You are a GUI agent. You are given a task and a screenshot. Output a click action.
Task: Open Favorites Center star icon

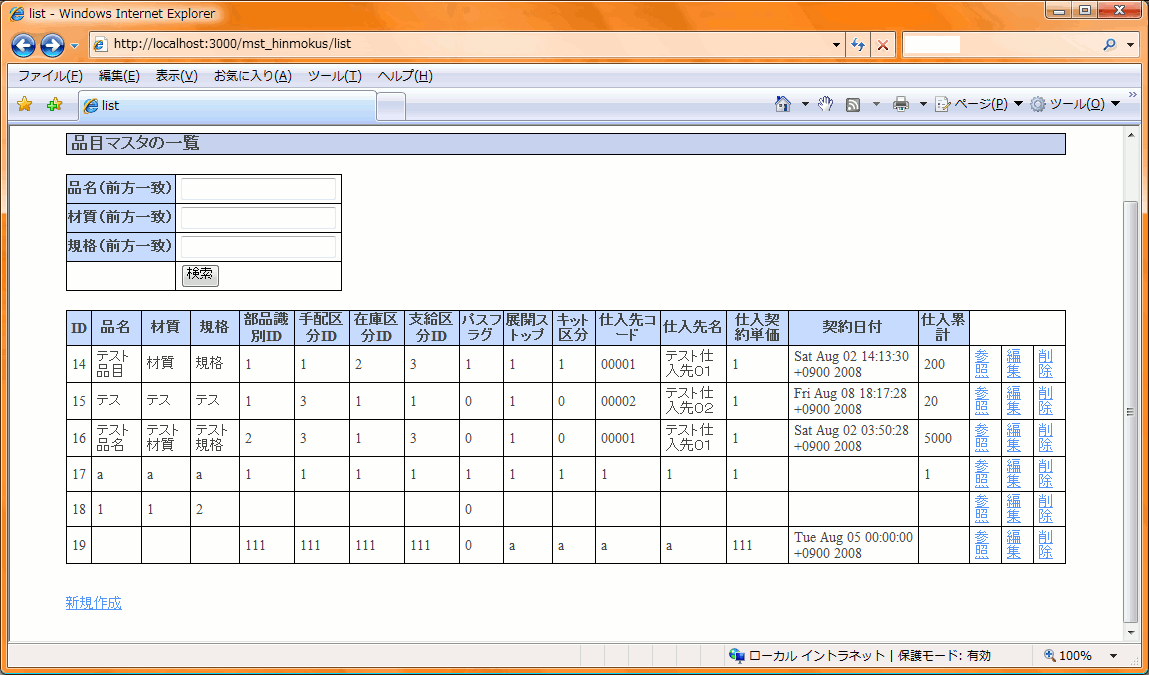[24, 105]
